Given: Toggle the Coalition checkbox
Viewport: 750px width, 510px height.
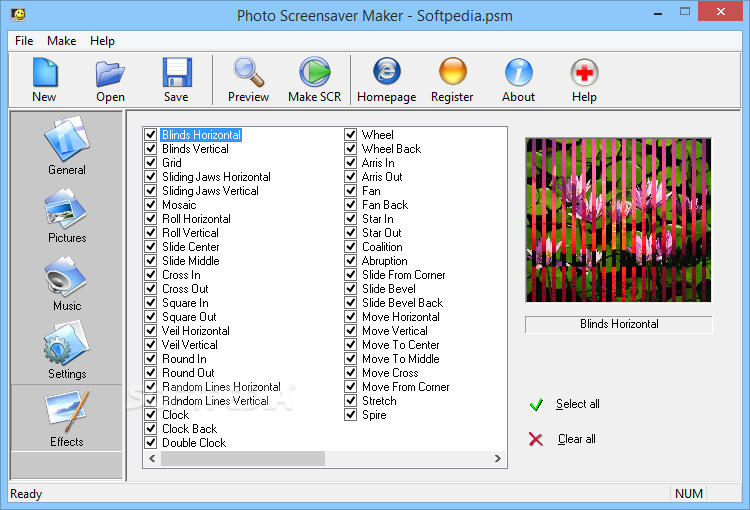Looking at the screenshot, I should (351, 246).
